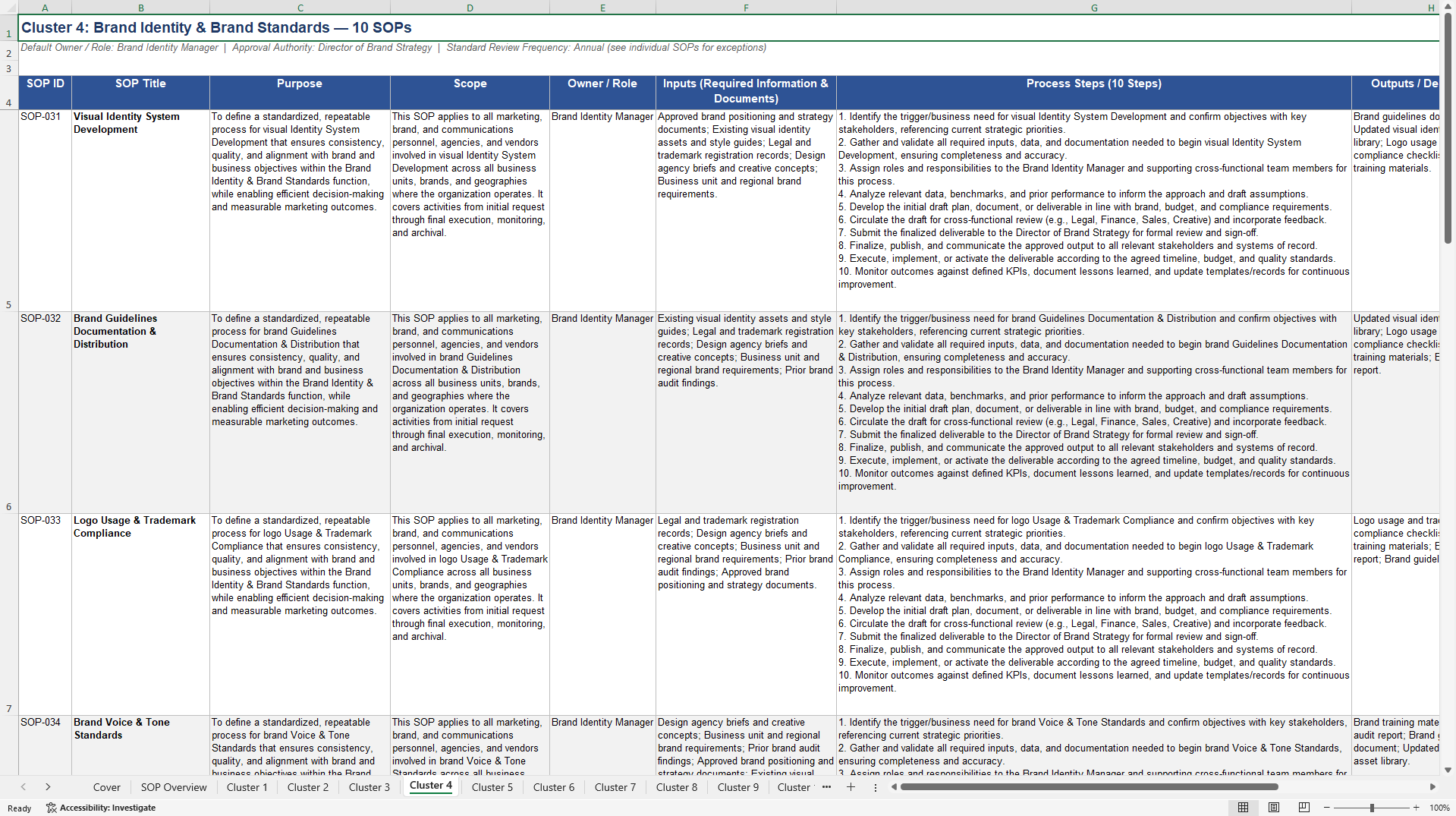Select cell 'SOP-034'
Viewport: 1456px width, 816px height.
(x=45, y=745)
